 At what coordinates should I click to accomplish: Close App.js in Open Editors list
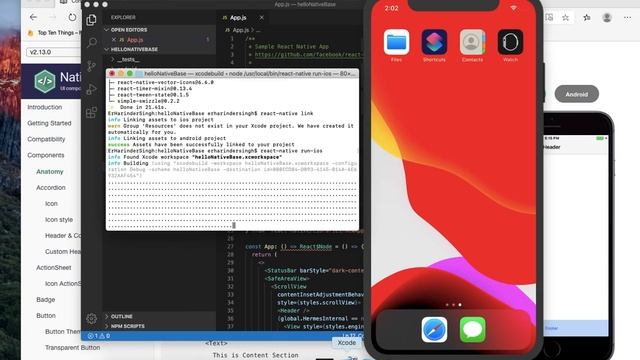[114, 40]
